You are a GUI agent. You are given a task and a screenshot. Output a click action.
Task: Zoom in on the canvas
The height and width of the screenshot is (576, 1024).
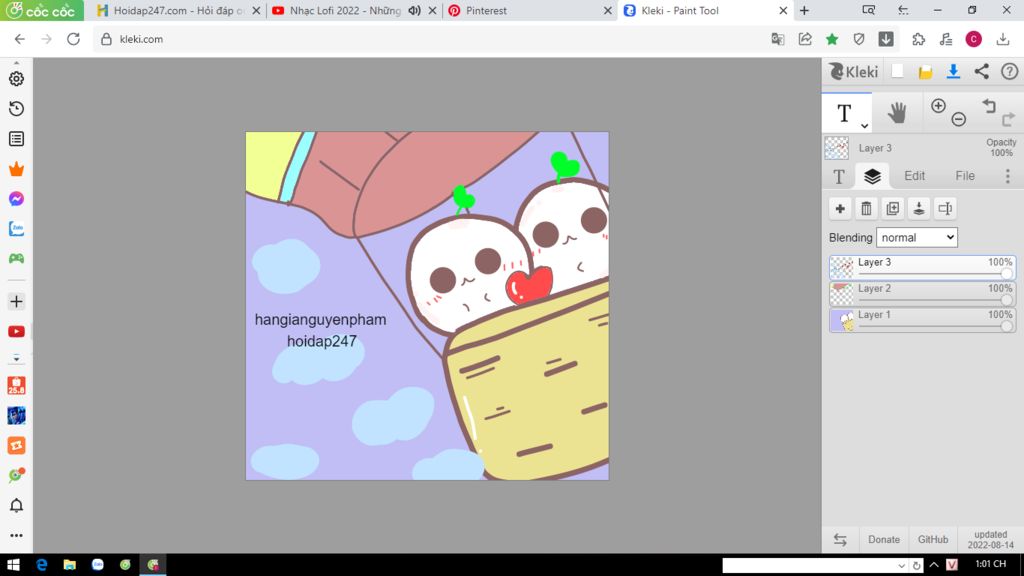[938, 106]
